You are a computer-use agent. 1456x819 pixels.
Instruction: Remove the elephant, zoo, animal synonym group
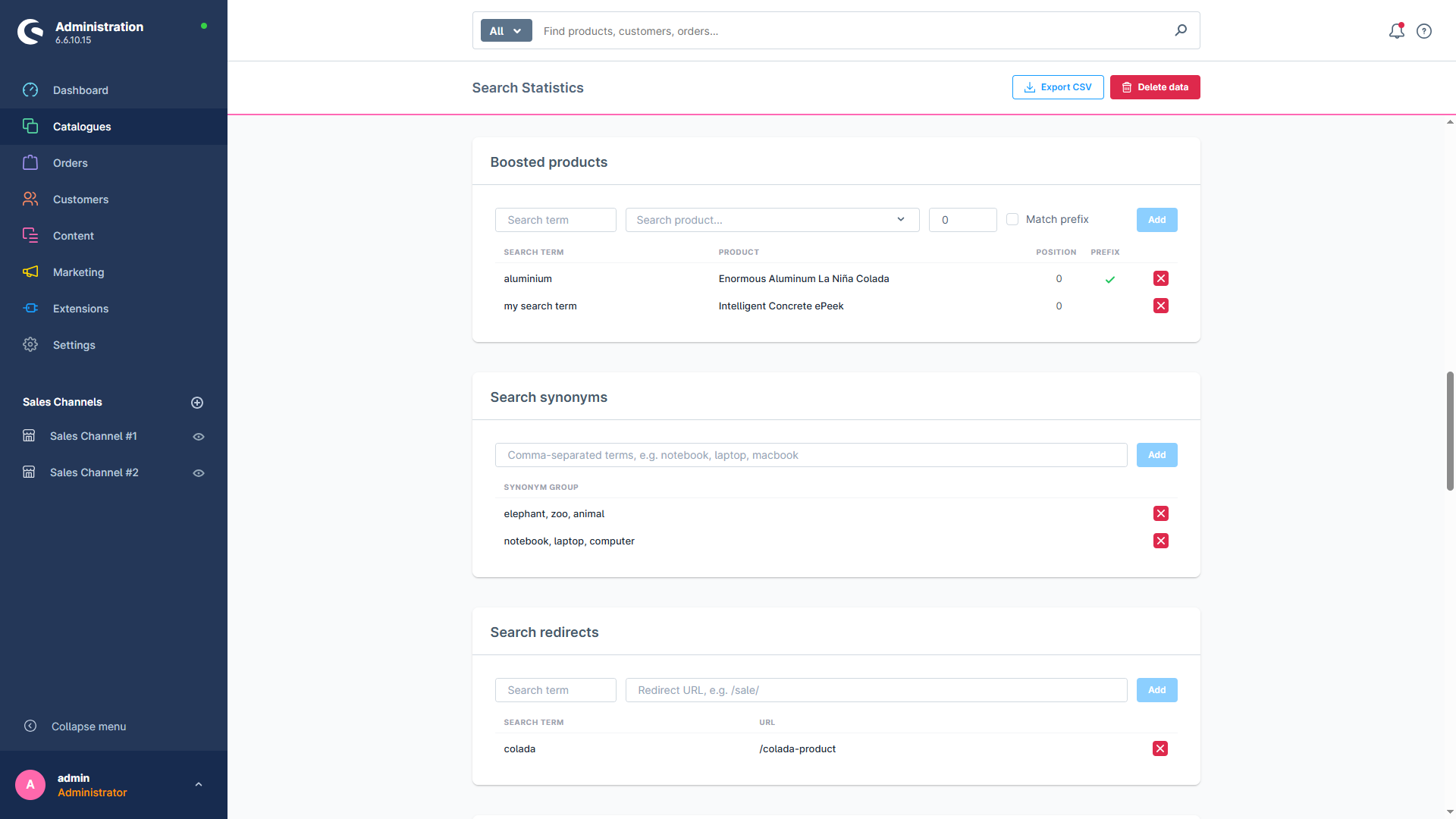pos(1160,513)
